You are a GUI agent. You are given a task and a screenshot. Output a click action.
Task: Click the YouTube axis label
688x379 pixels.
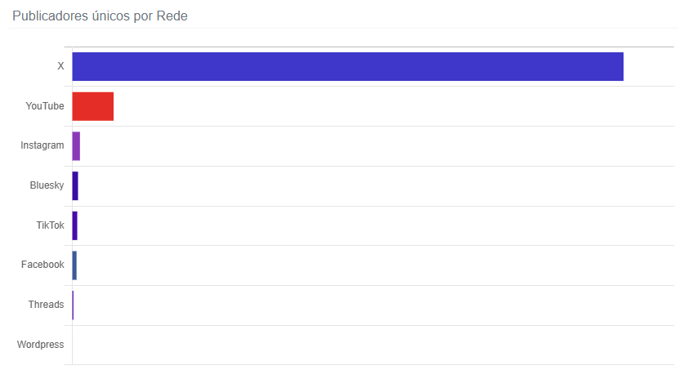[x=45, y=106]
